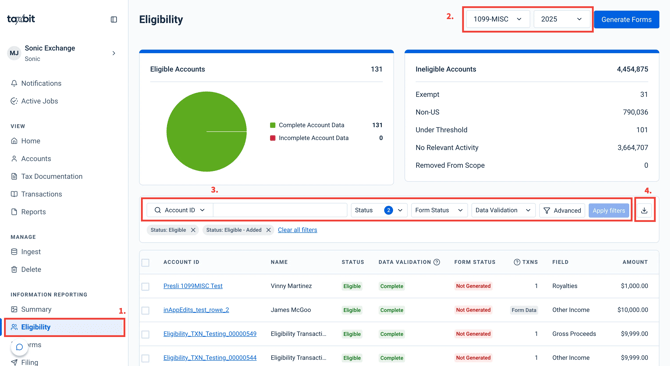Expand the Form Status filter dropdown
Screen dimensions: 670x366
pyautogui.click(x=439, y=210)
